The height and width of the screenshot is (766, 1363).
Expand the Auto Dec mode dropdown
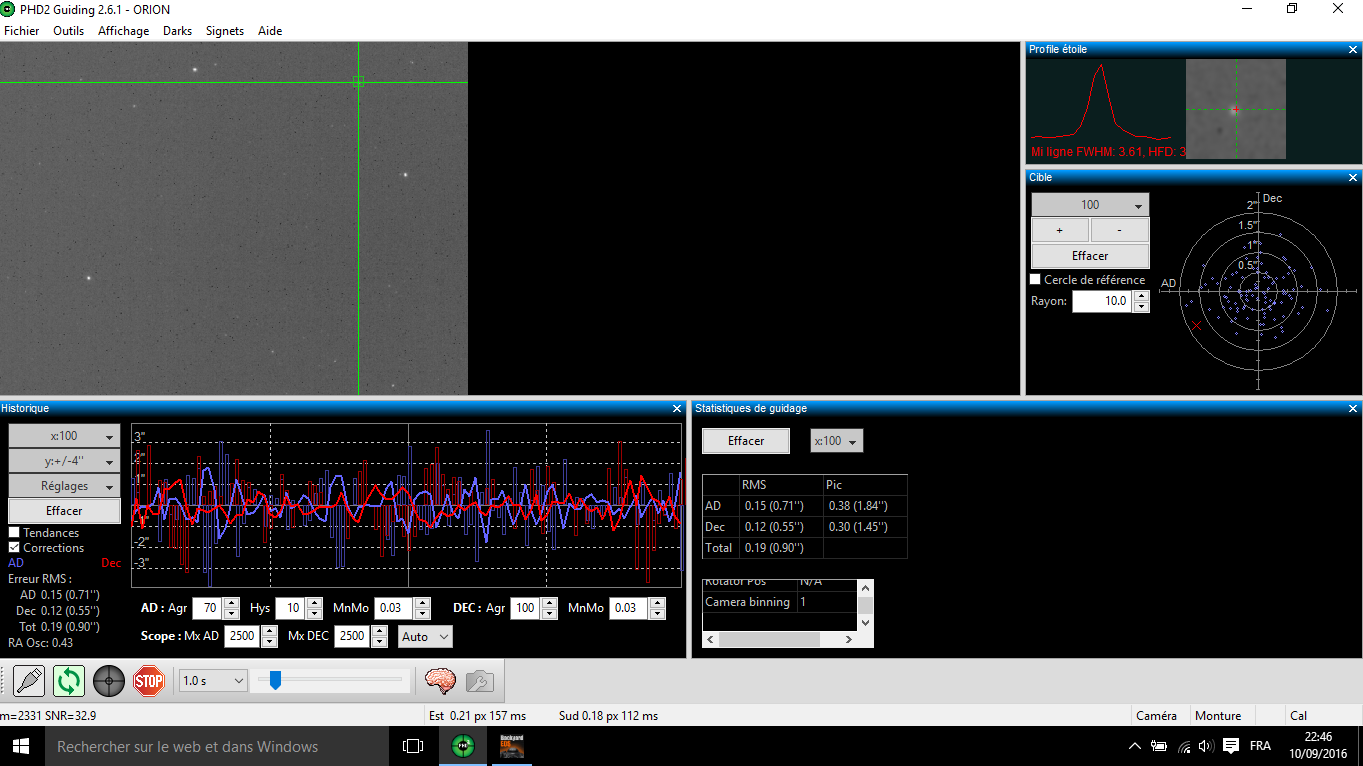(x=425, y=637)
